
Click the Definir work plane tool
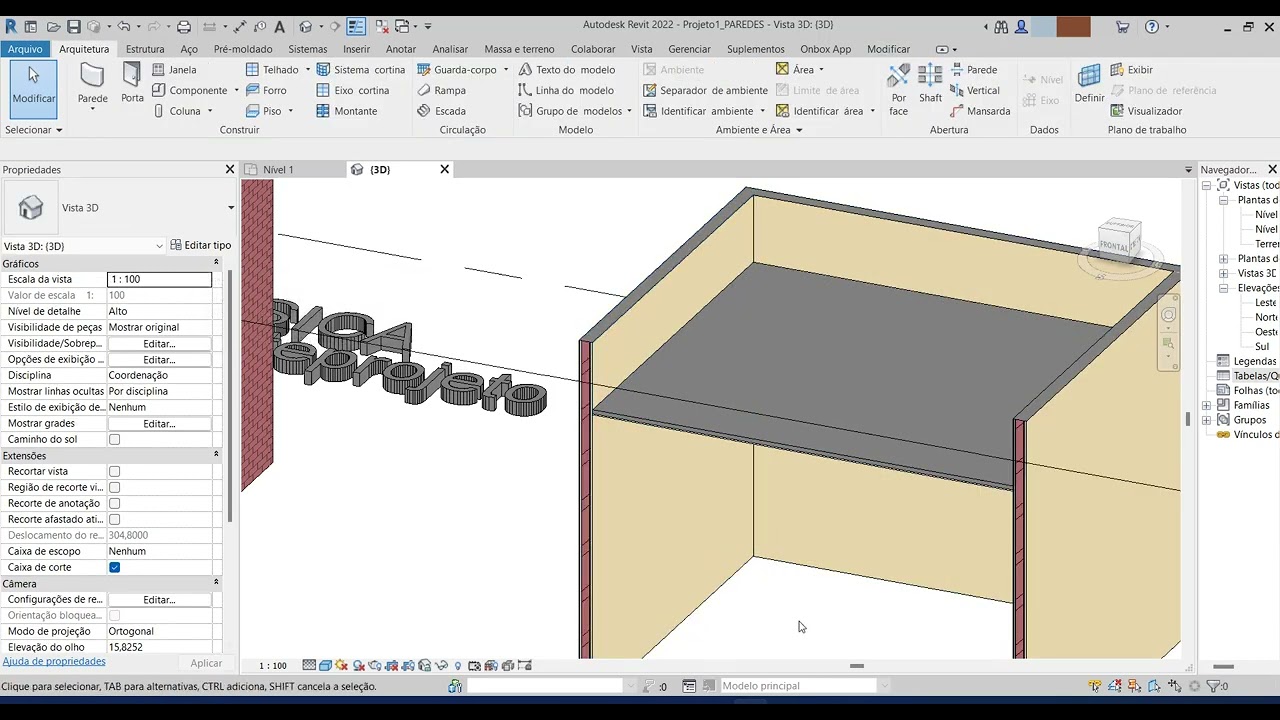[x=1089, y=84]
